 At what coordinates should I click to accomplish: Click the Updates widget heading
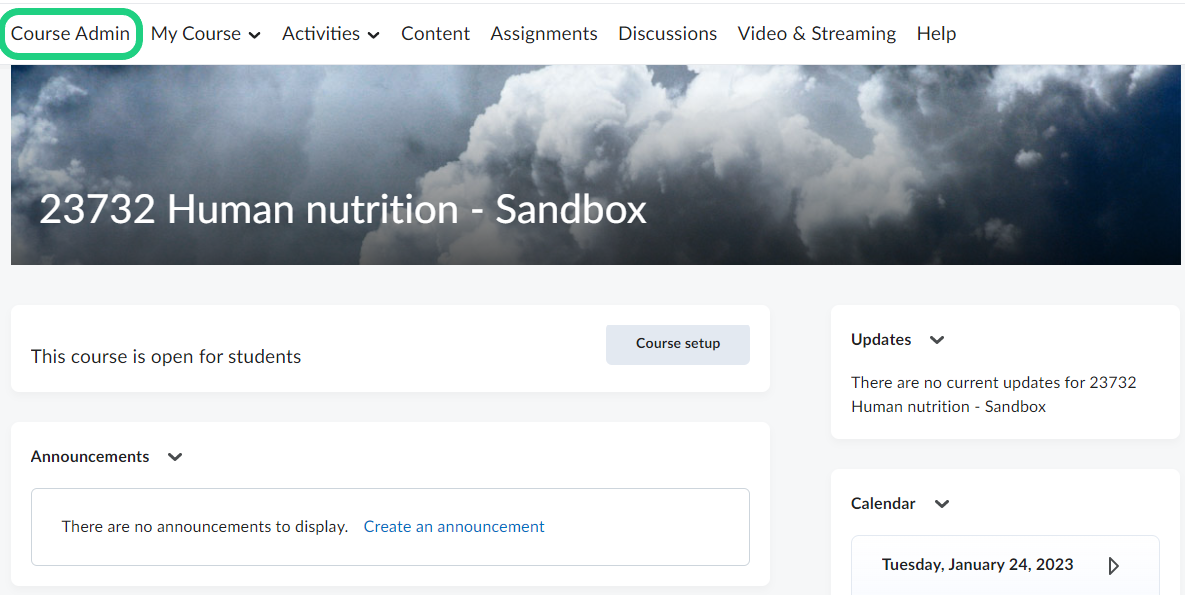coord(881,340)
